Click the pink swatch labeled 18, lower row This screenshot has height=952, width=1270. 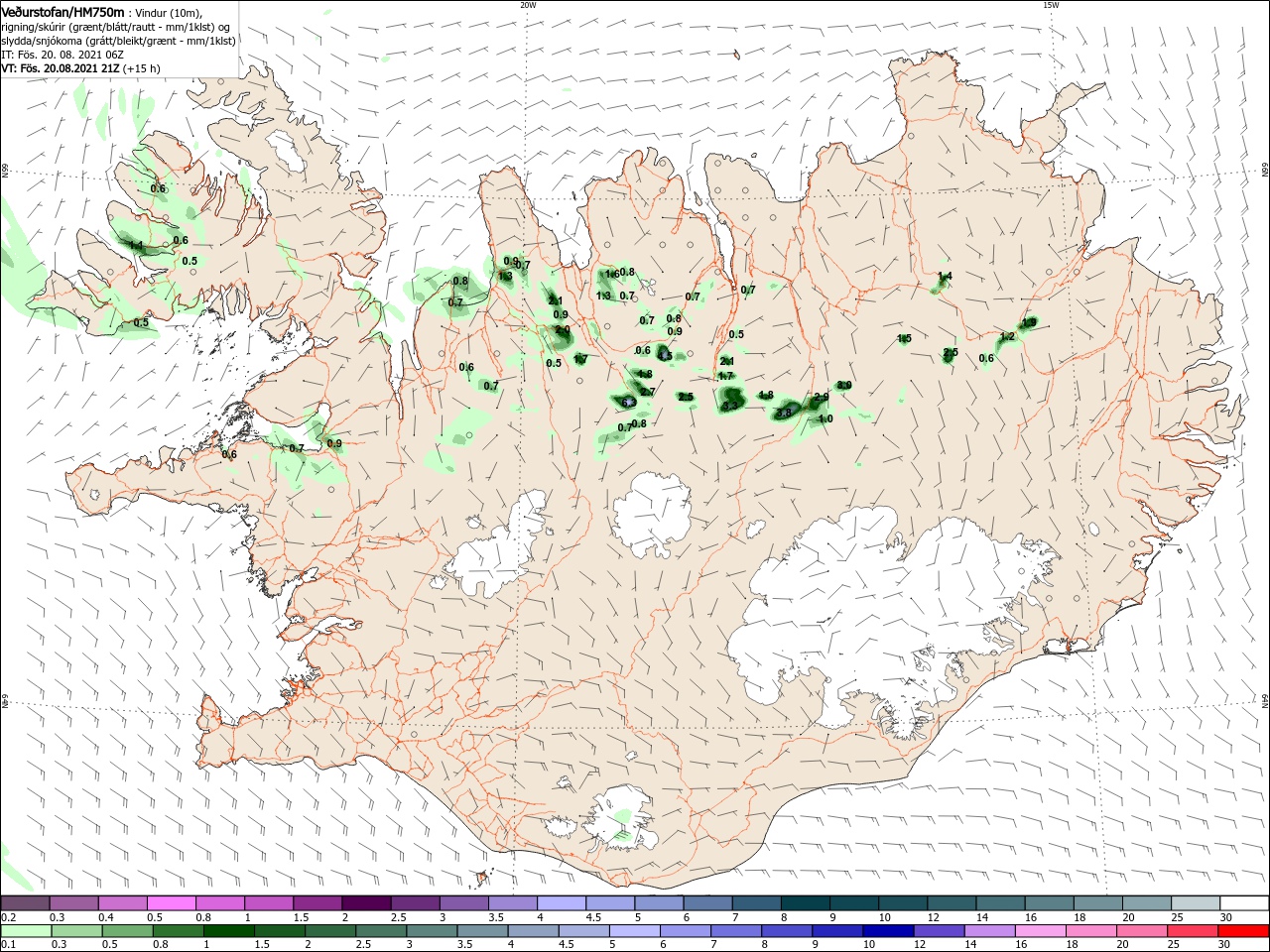coord(1090,931)
